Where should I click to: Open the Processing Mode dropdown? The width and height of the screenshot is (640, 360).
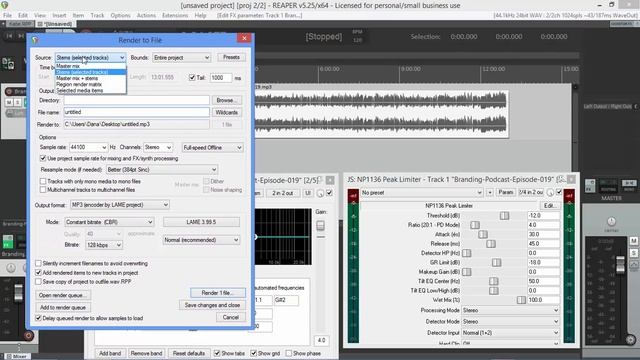coord(510,310)
